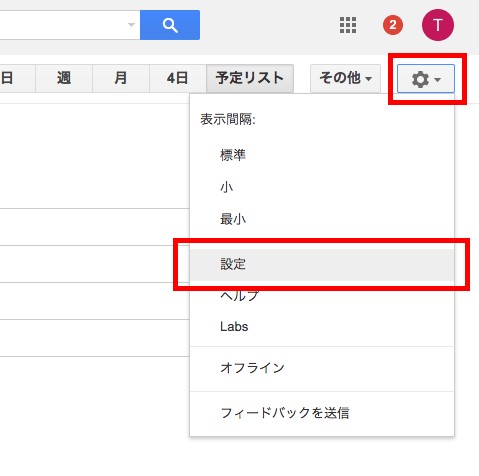This screenshot has height=476, width=479.
Task: Open notifications badge showing 2
Action: pos(393,25)
